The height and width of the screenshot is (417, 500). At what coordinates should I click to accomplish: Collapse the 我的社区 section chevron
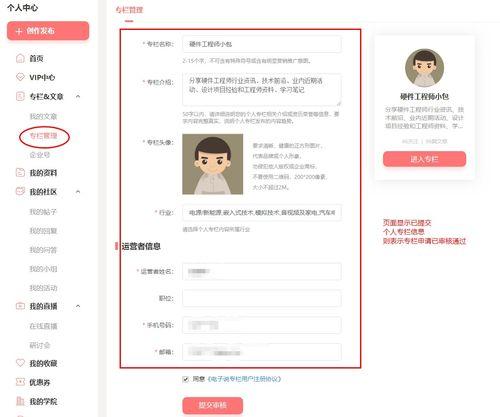78,192
